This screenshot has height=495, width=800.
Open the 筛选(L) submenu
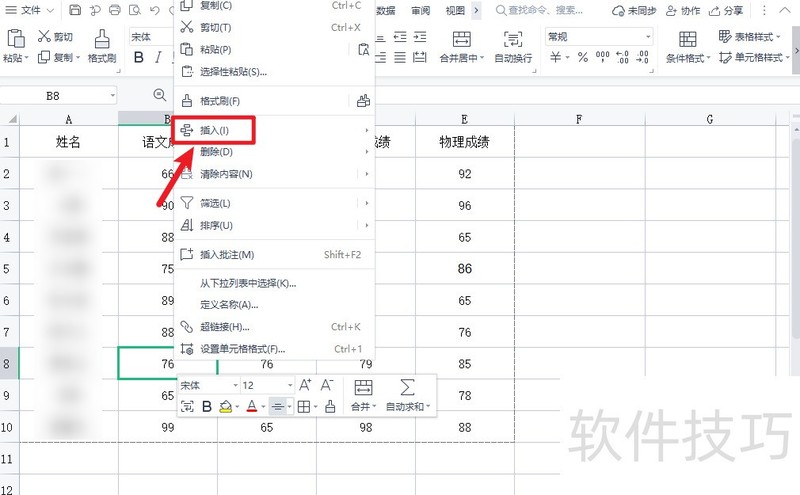(274, 203)
